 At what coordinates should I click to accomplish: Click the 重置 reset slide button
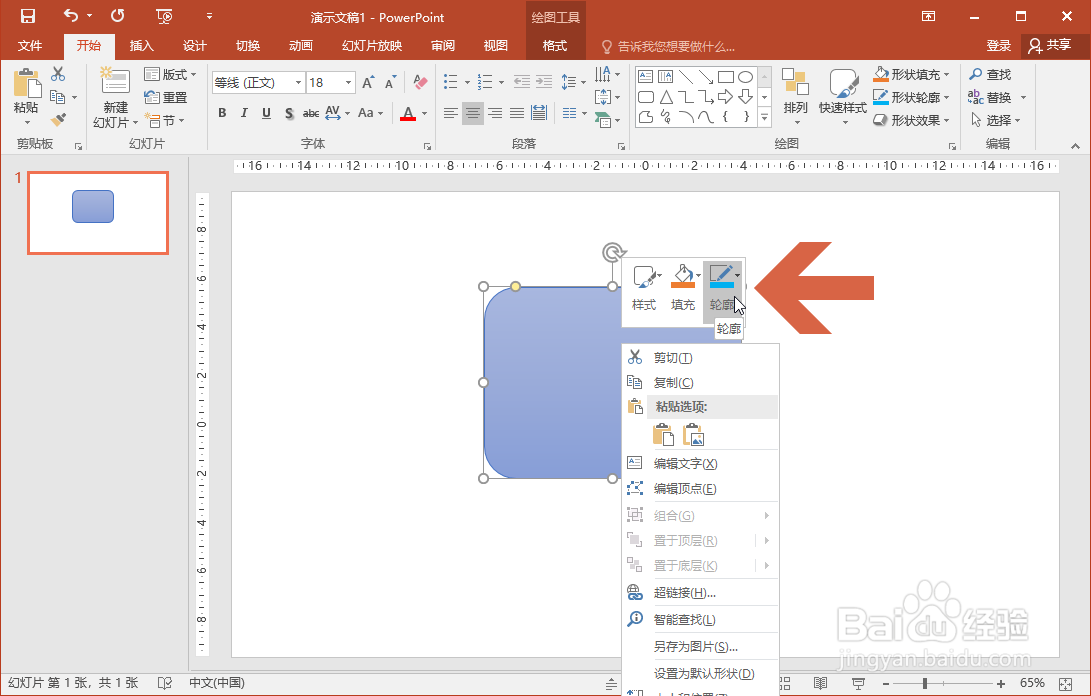point(166,97)
